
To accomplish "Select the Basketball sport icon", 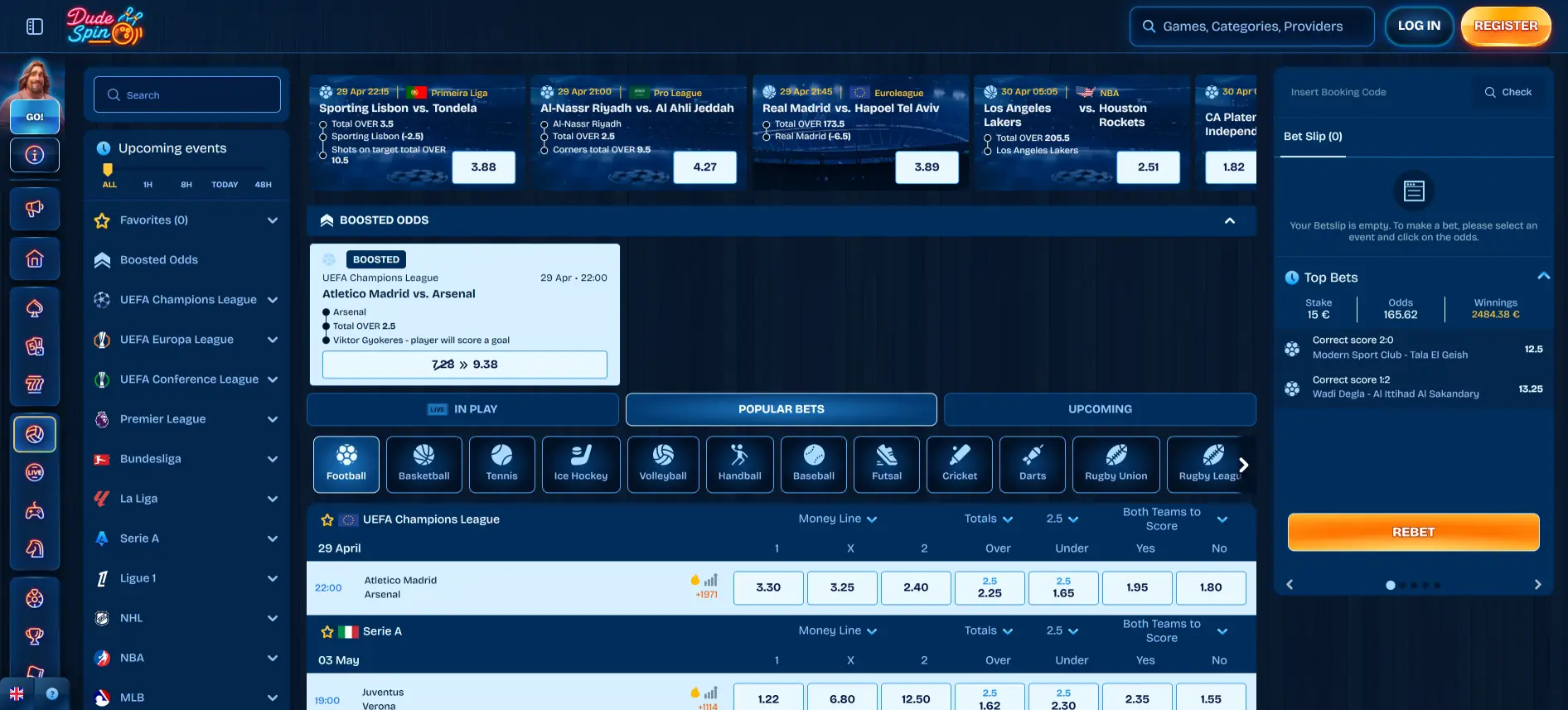I will (423, 464).
